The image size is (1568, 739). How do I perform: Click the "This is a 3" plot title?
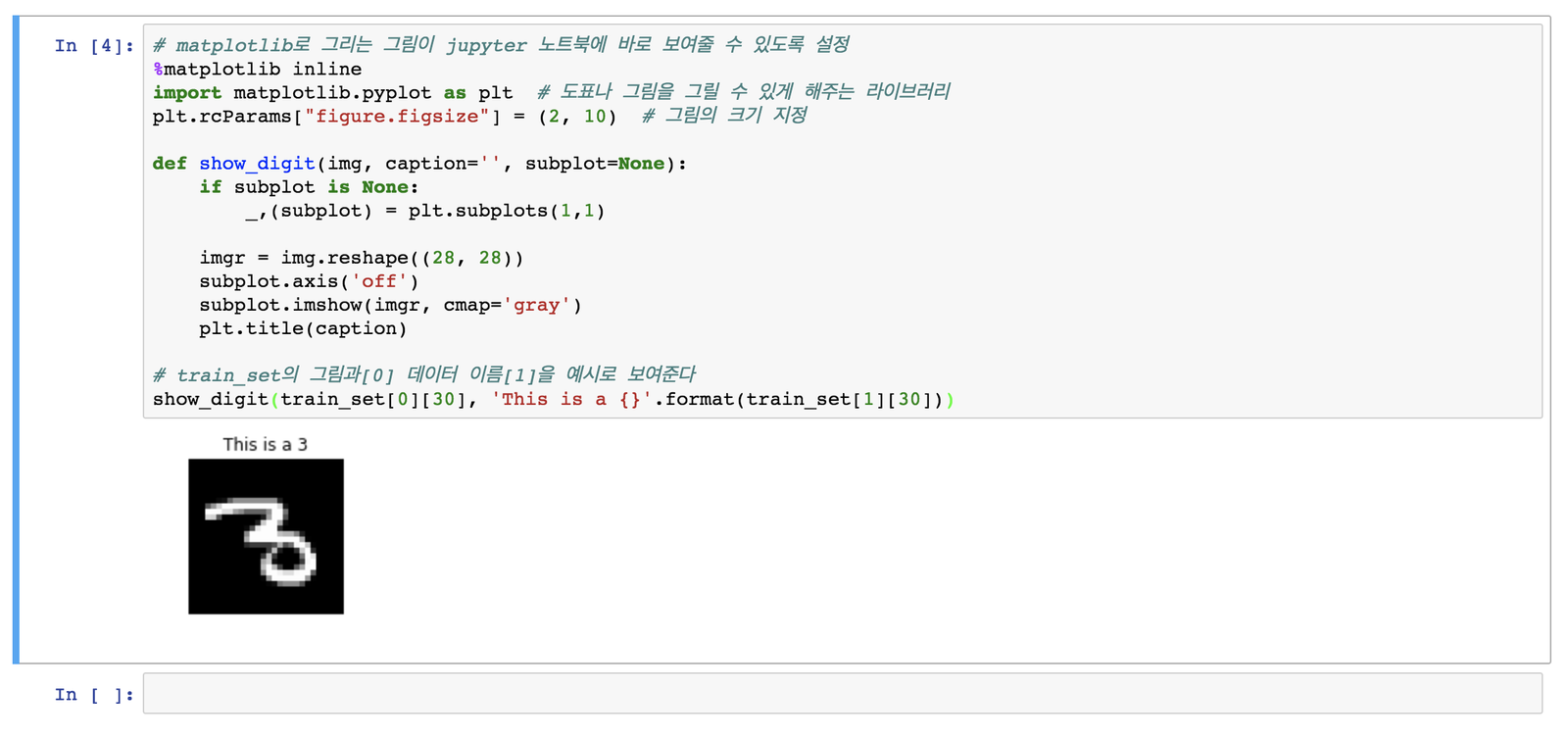265,444
